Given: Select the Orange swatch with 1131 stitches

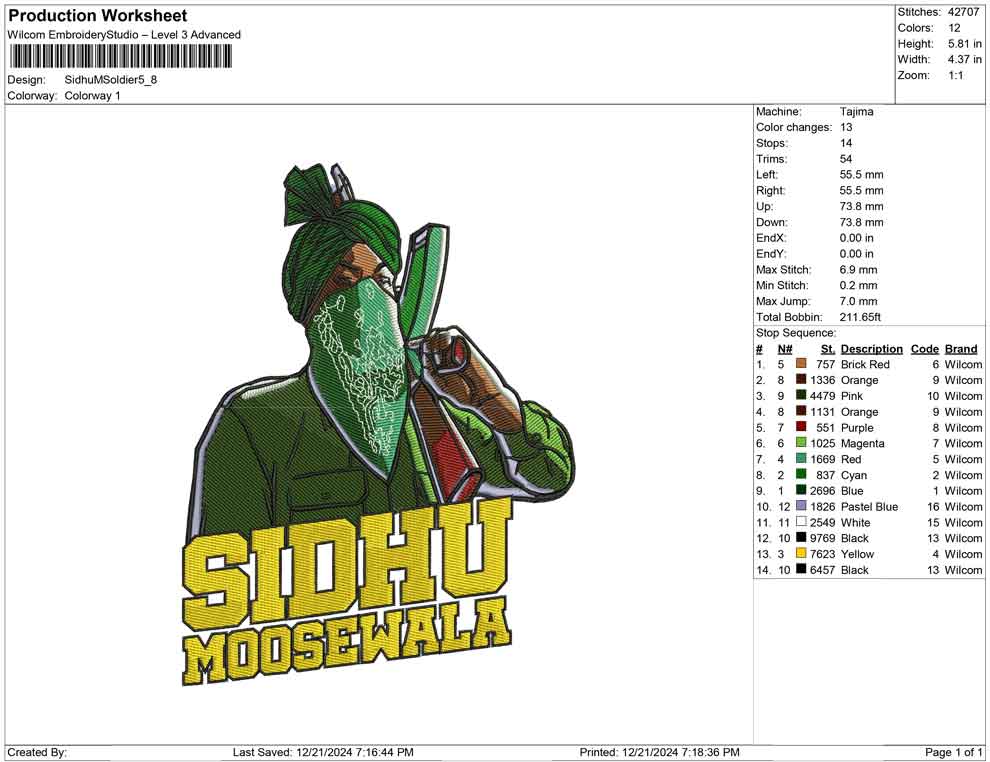Looking at the screenshot, I should coord(801,411).
